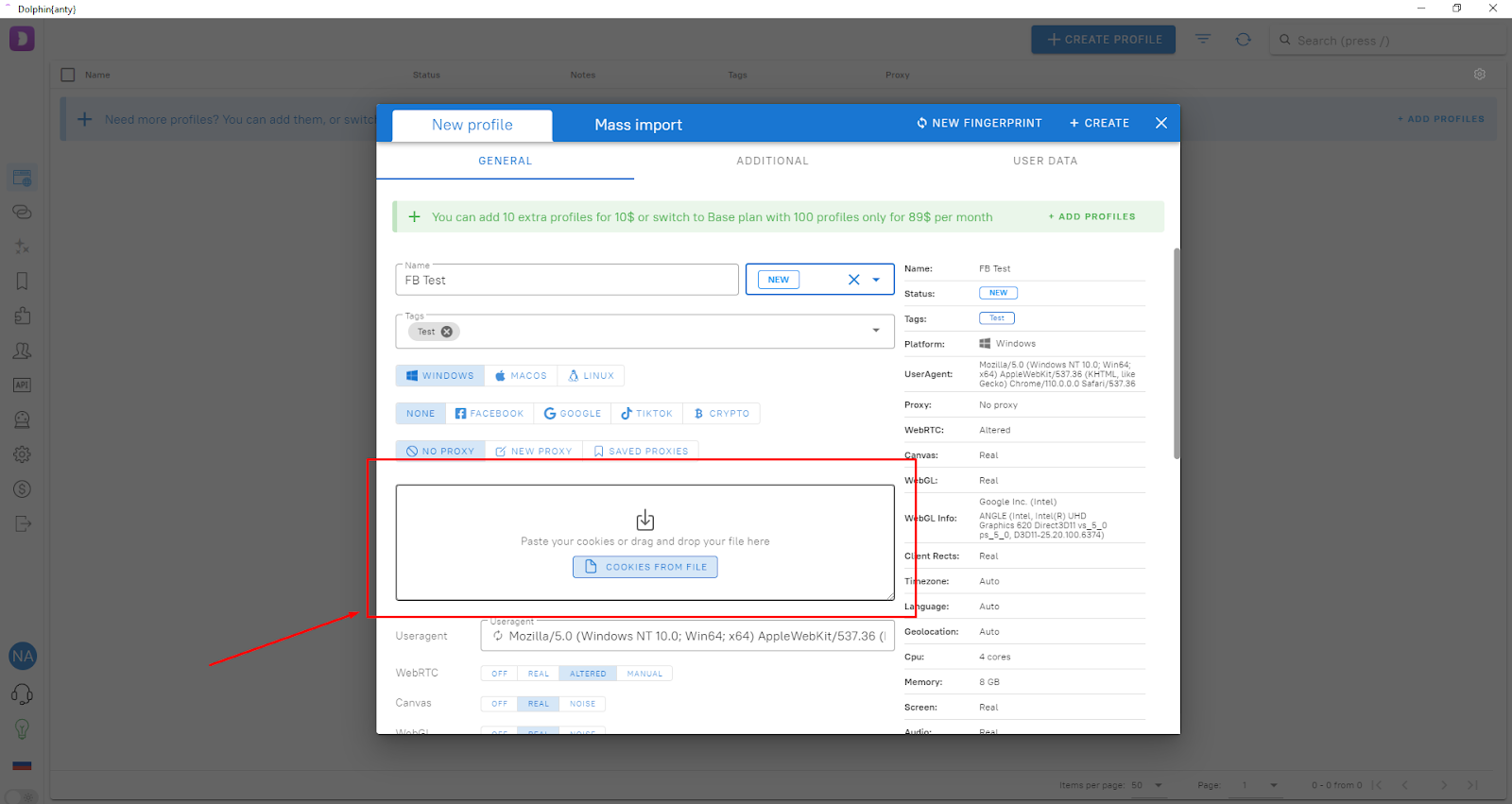Expand the Tags dropdown arrow
The width and height of the screenshot is (1512, 804).
click(876, 330)
